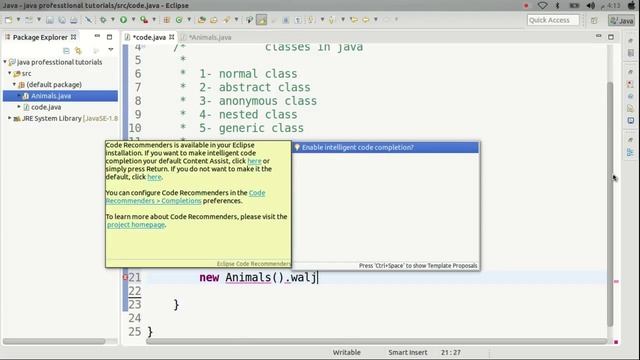Click the New Java Package icon
This screenshot has height=360, width=640.
[x=167, y=20]
